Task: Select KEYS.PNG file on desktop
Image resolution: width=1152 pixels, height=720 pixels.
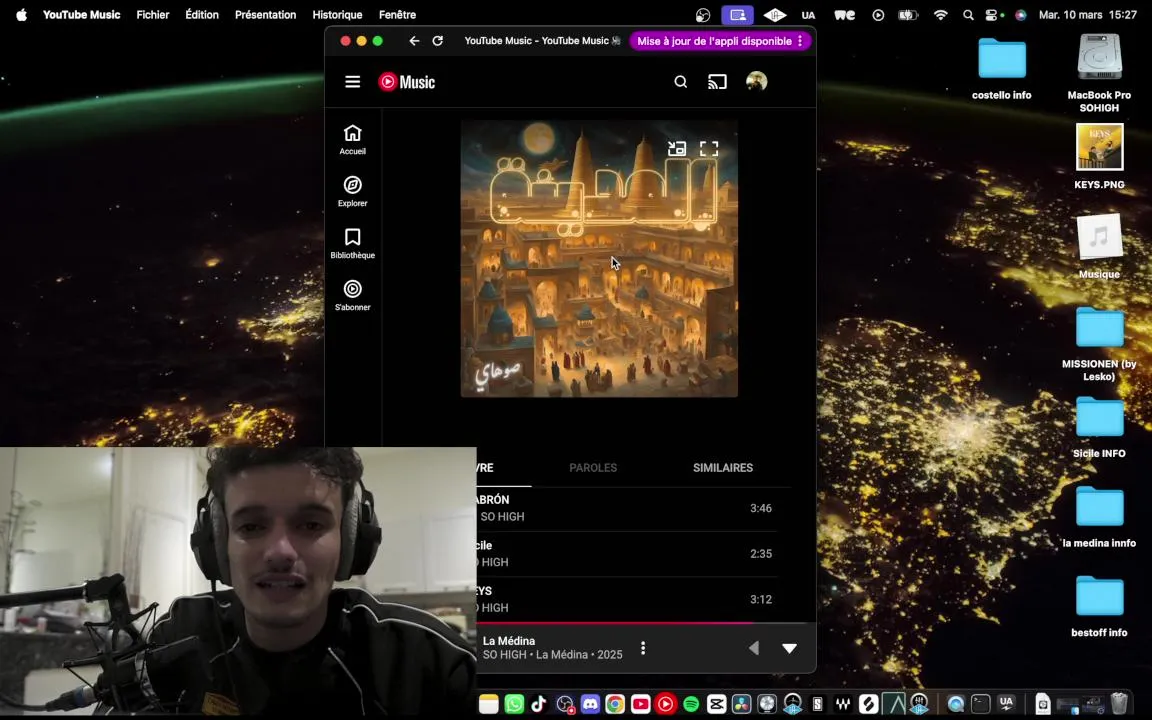Action: 1099,156
